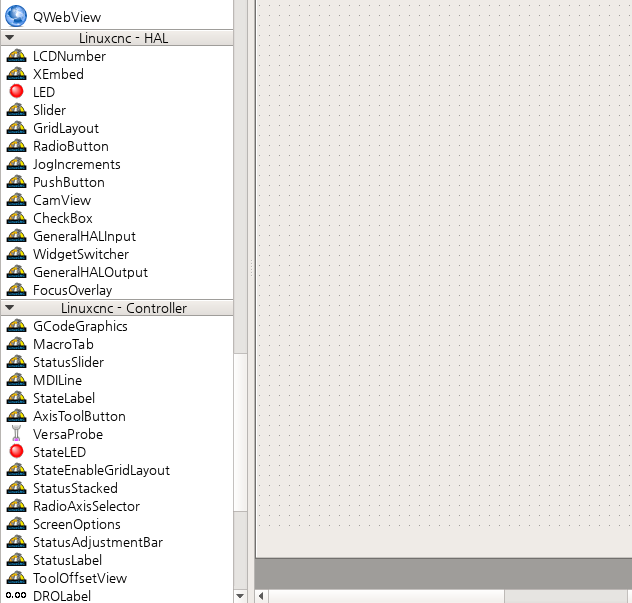Image resolution: width=632 pixels, height=603 pixels.
Task: Collapse the Linuxcnc - HAL category arrow
Action: (x=10, y=38)
